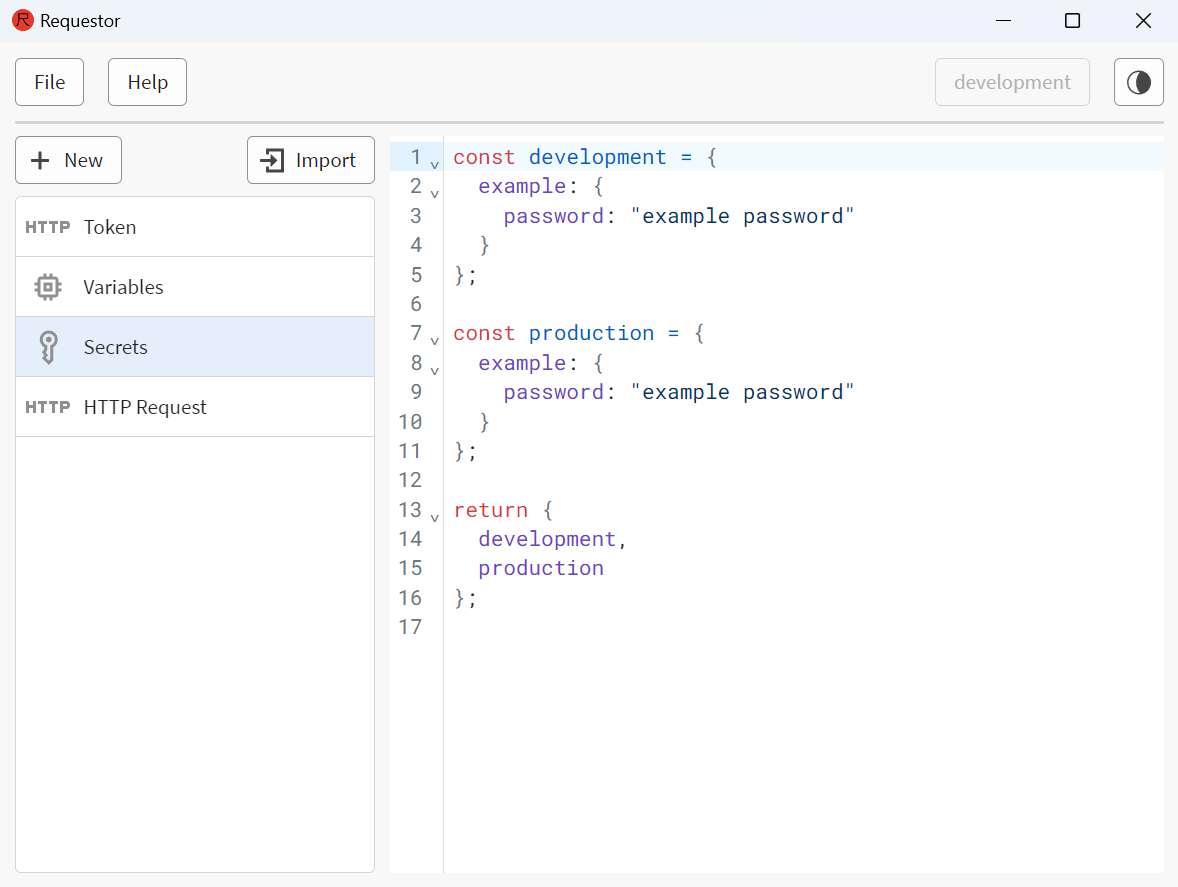Click the chip icon beside Variables
This screenshot has width=1178, height=887.
48,287
